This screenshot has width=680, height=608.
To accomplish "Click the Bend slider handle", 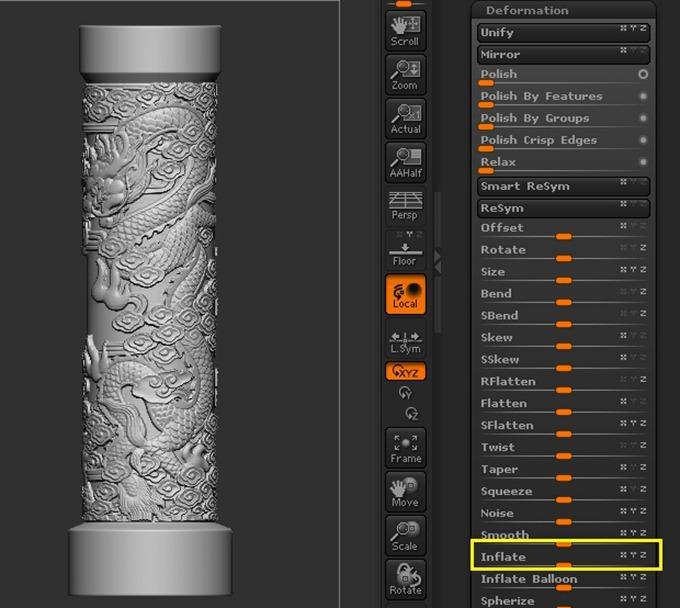I will click(x=564, y=302).
